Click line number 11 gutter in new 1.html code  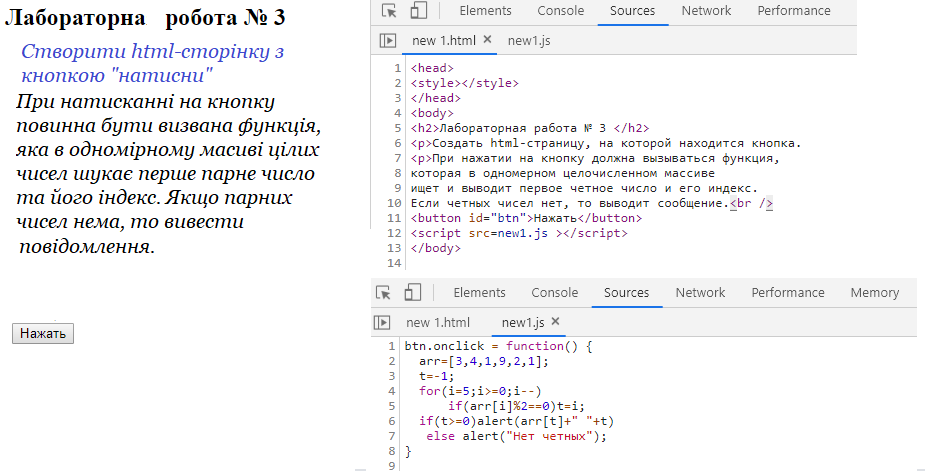pos(393,218)
